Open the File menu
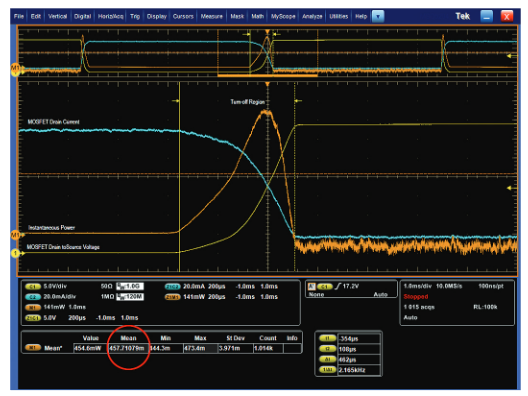Viewport: 528px width, 396px height. coord(19,16)
